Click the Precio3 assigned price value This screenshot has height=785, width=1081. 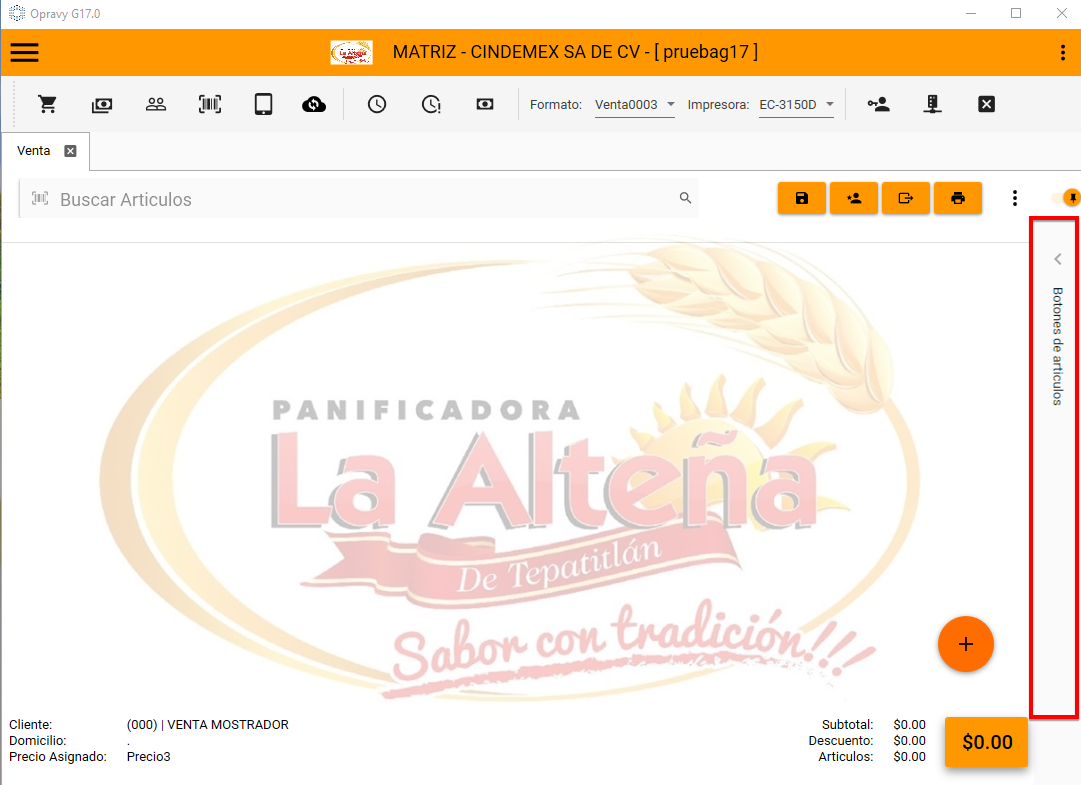pos(148,757)
